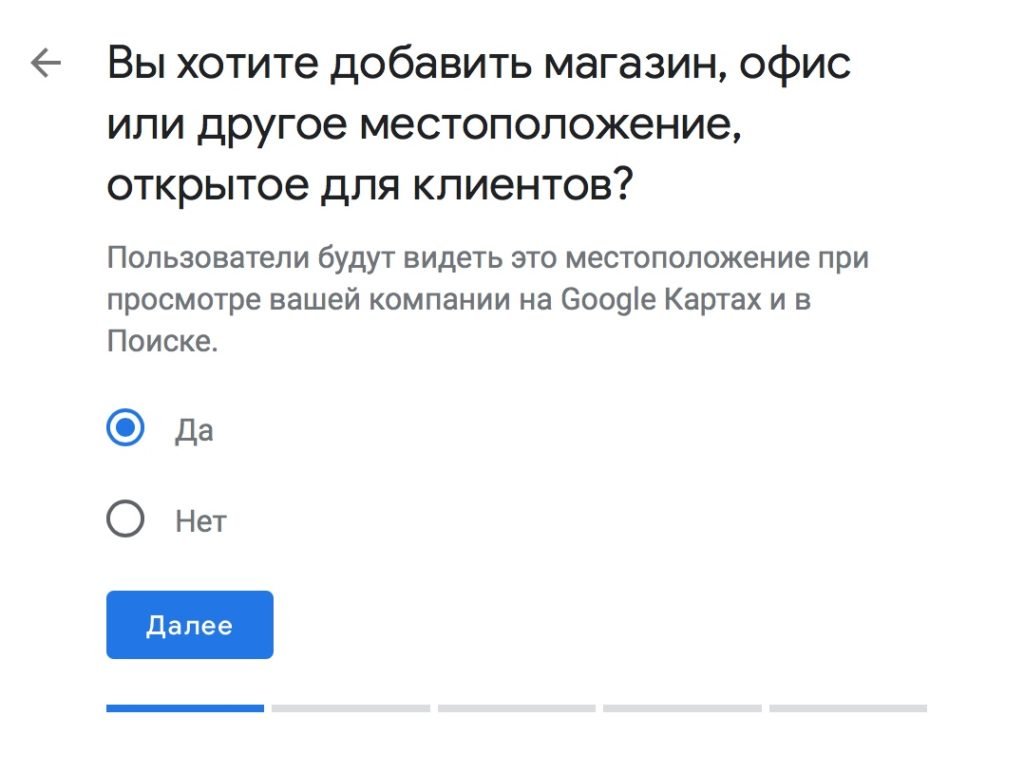Click inside the circle of the "Нет" radio
This screenshot has width=1024, height=773.
(124, 520)
